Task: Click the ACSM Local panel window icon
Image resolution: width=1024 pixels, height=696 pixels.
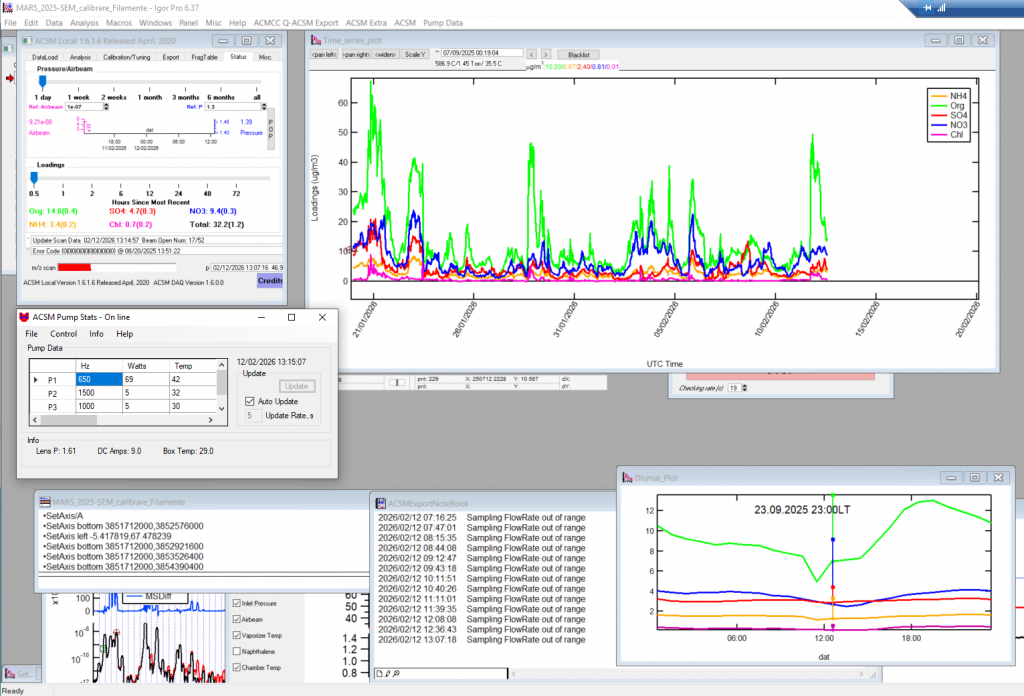Action: point(28,40)
